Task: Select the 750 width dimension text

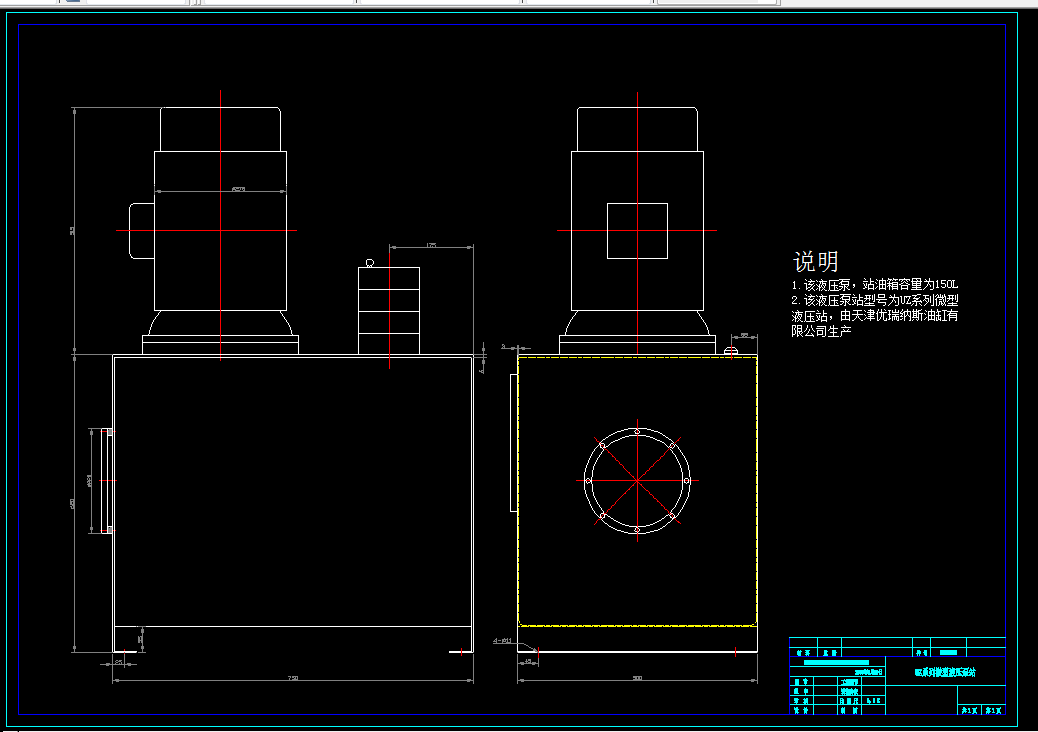Action: pyautogui.click(x=293, y=678)
